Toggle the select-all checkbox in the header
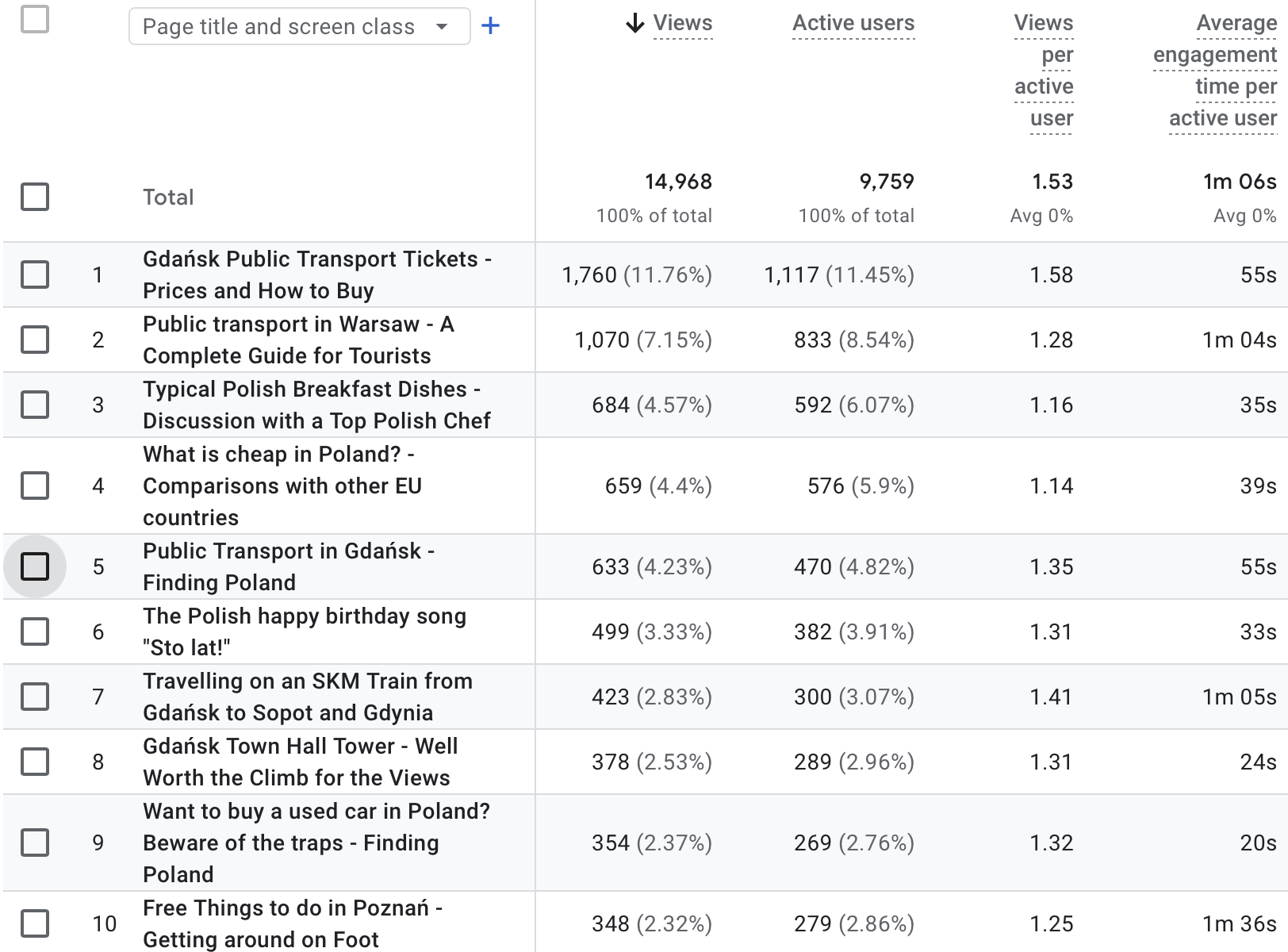Screen dimensions: 1288x952 [x=35, y=19]
